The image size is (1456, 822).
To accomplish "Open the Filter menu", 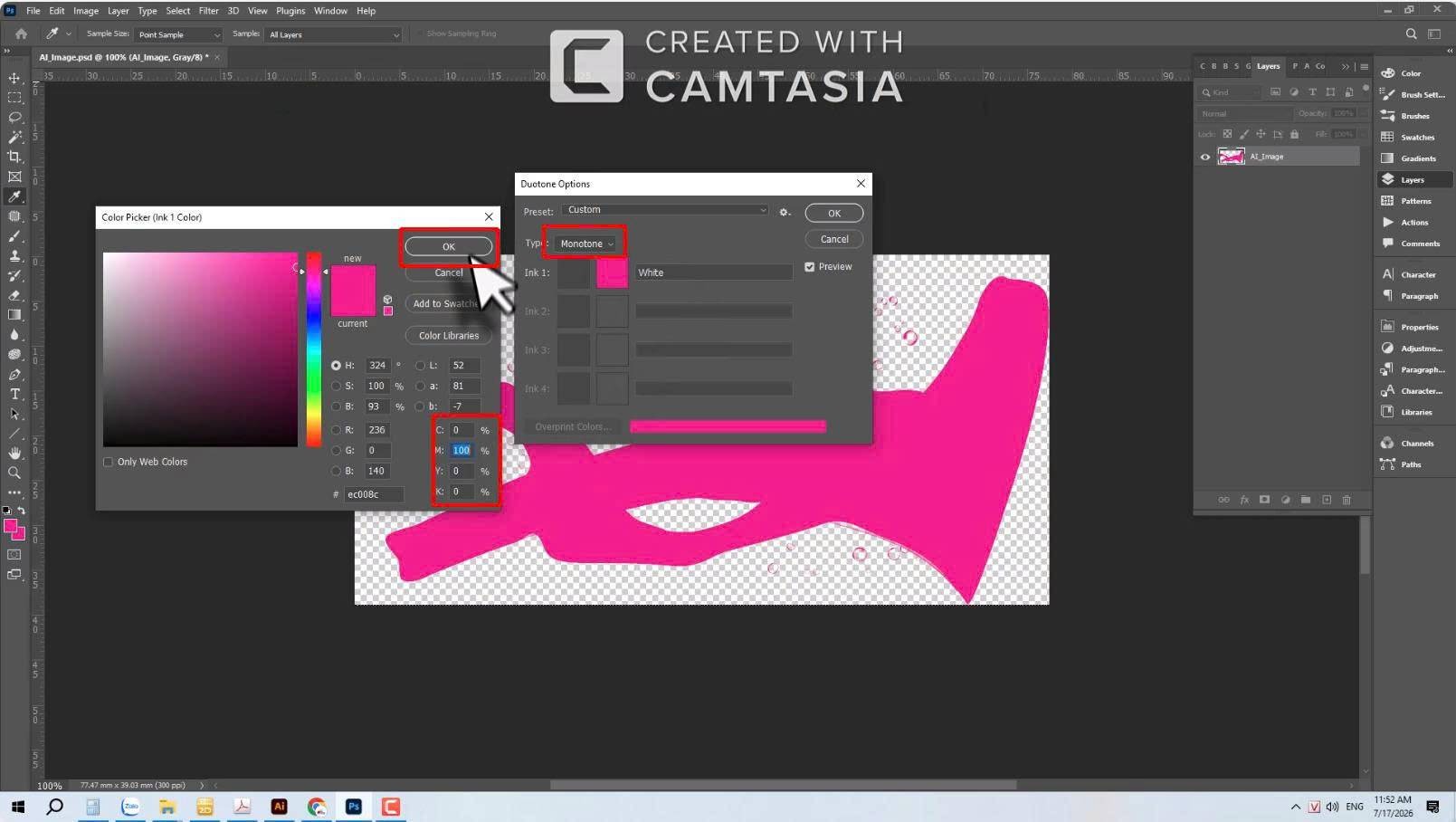I will pyautogui.click(x=208, y=11).
